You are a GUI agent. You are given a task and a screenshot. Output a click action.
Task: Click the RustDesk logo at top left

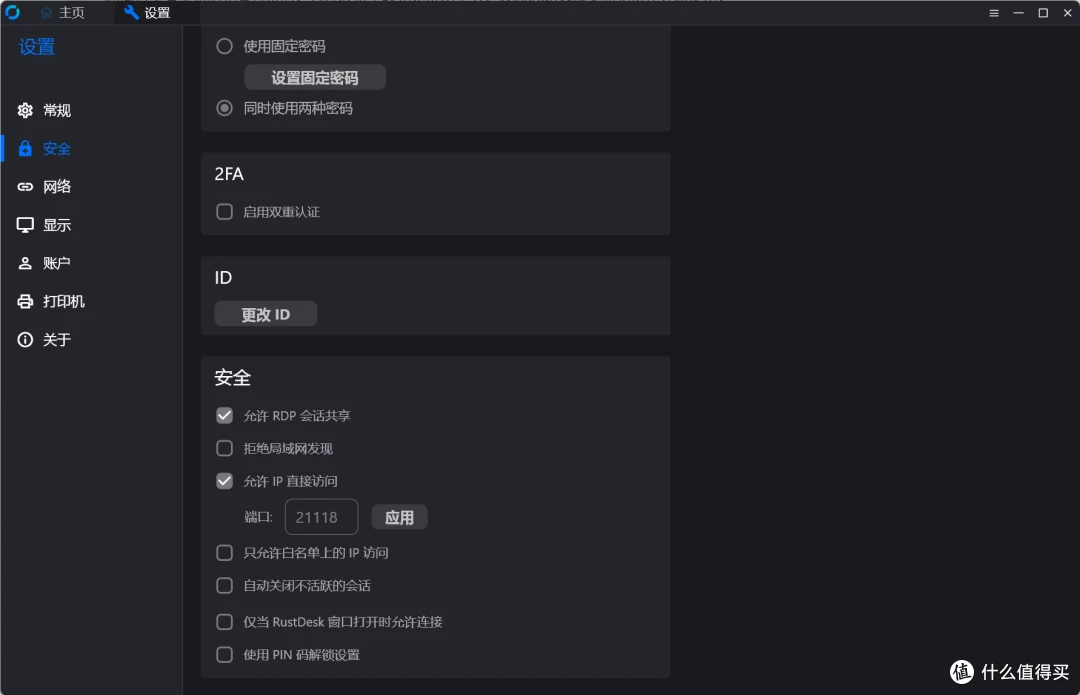click(x=13, y=13)
